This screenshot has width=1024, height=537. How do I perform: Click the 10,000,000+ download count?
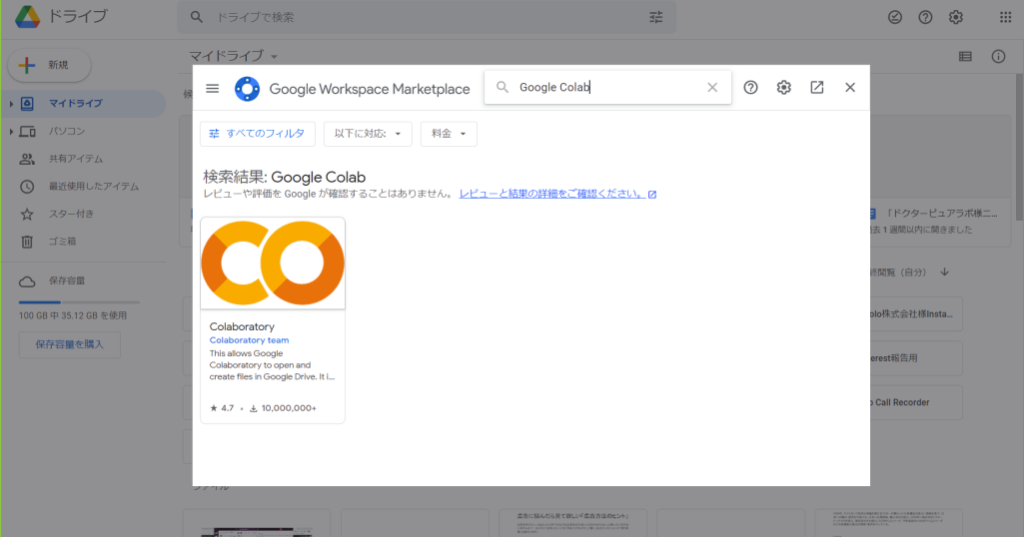click(283, 408)
